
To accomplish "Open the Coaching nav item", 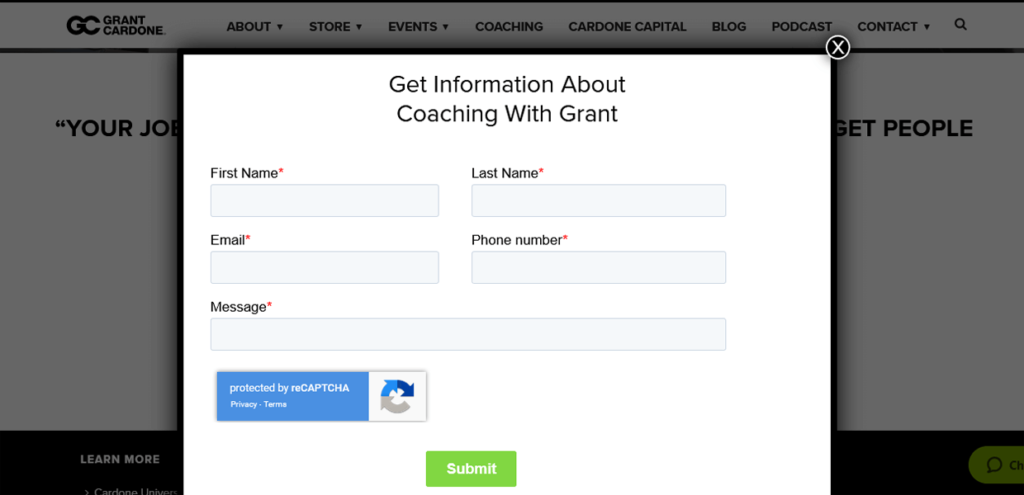I will coord(509,27).
